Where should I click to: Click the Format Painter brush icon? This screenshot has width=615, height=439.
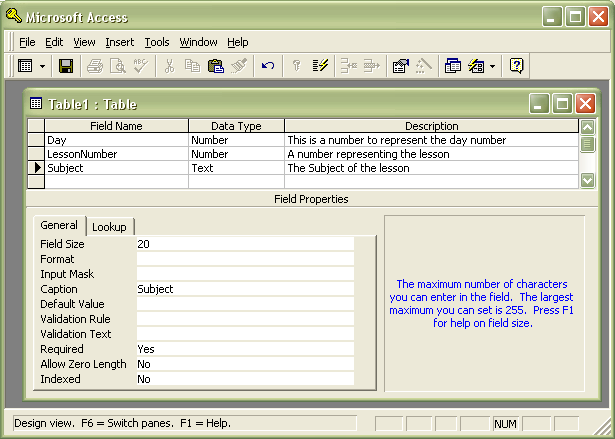pos(239,66)
